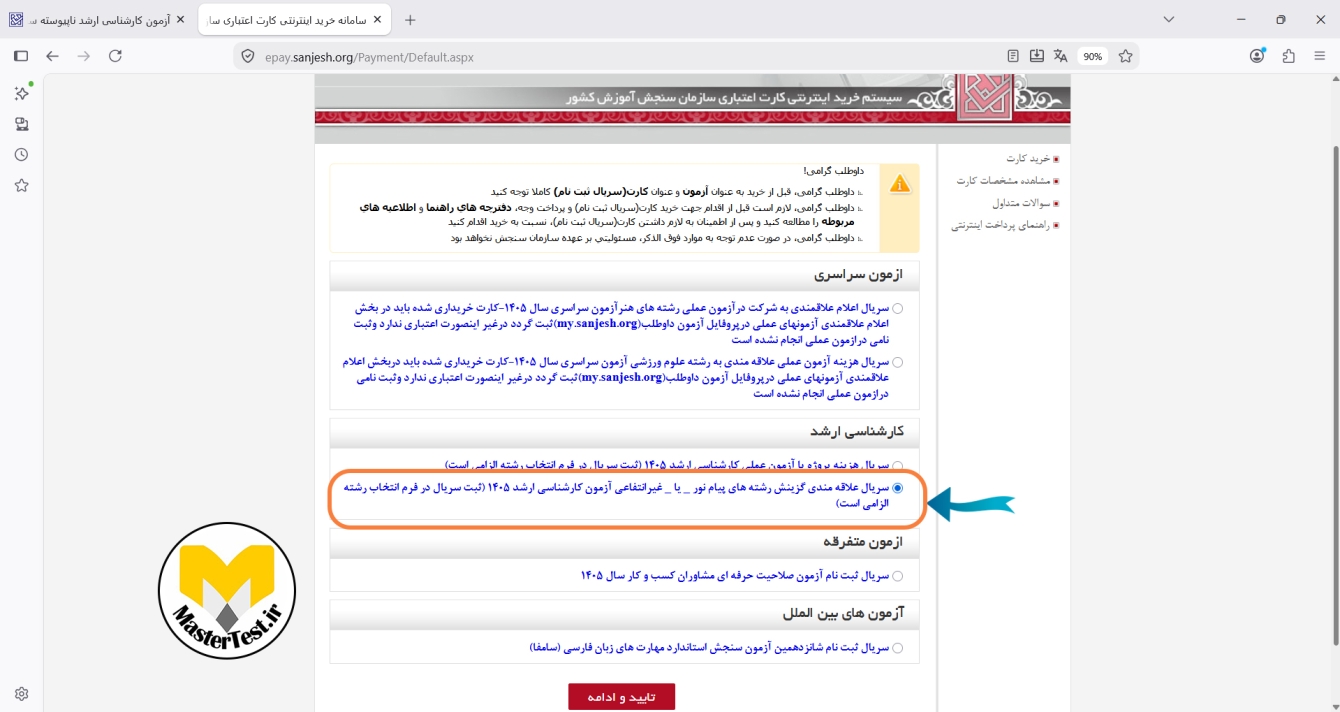Close the سامانه خرید اینترنتی tab
The width and height of the screenshot is (1340, 712).
[376, 20]
